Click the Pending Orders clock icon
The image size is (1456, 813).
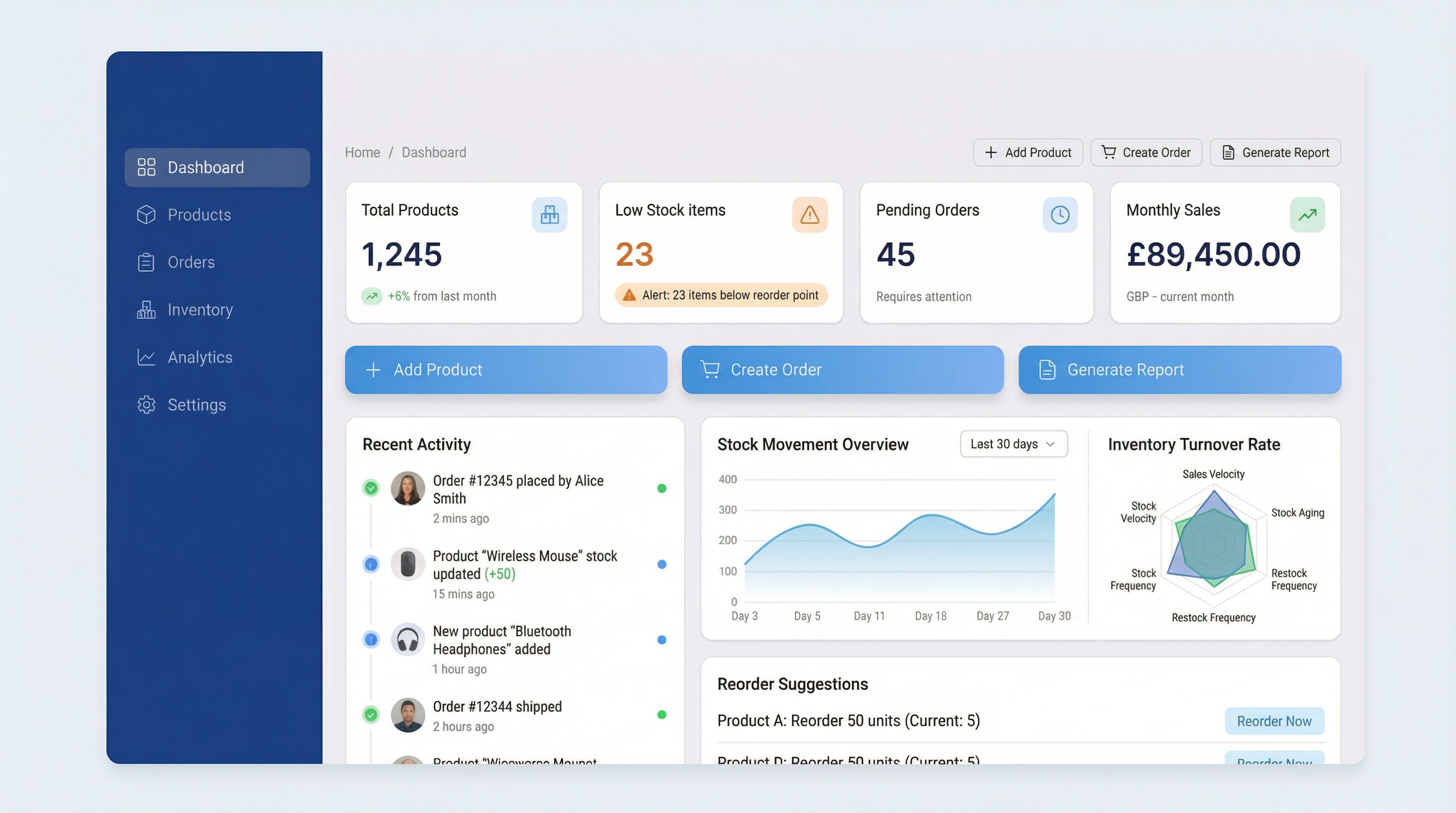[1060, 214]
